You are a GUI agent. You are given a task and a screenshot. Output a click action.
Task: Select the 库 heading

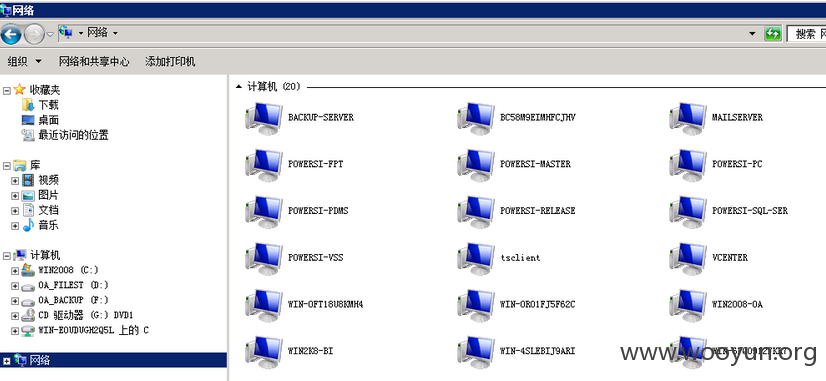coord(35,165)
